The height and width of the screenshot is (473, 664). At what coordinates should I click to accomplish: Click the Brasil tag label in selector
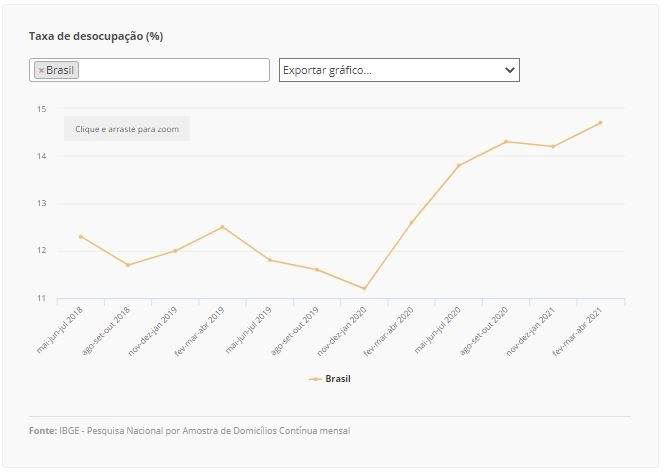pos(60,70)
